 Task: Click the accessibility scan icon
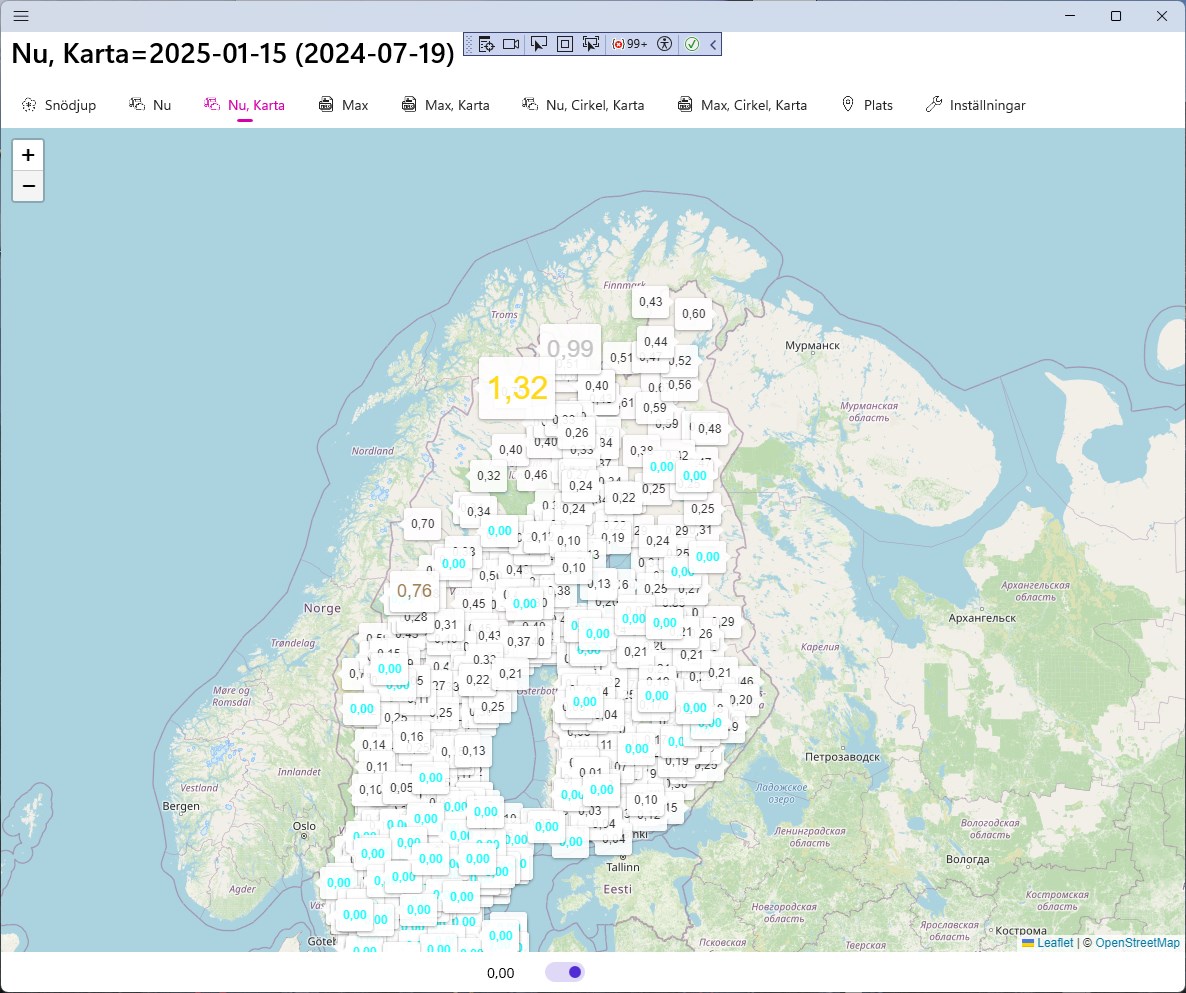[665, 44]
